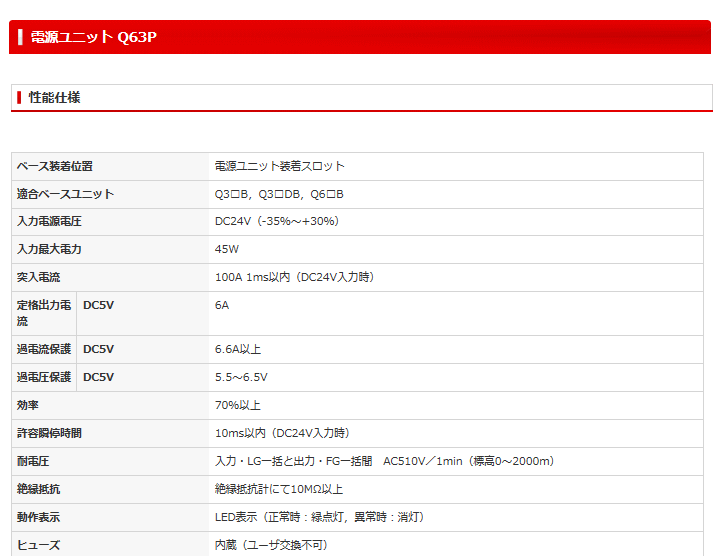Click the ベース装着位置 row label

[x=55, y=166]
